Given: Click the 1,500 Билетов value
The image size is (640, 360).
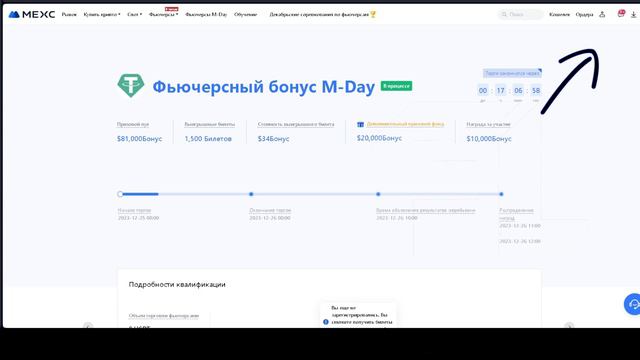Looking at the screenshot, I should pos(208,139).
